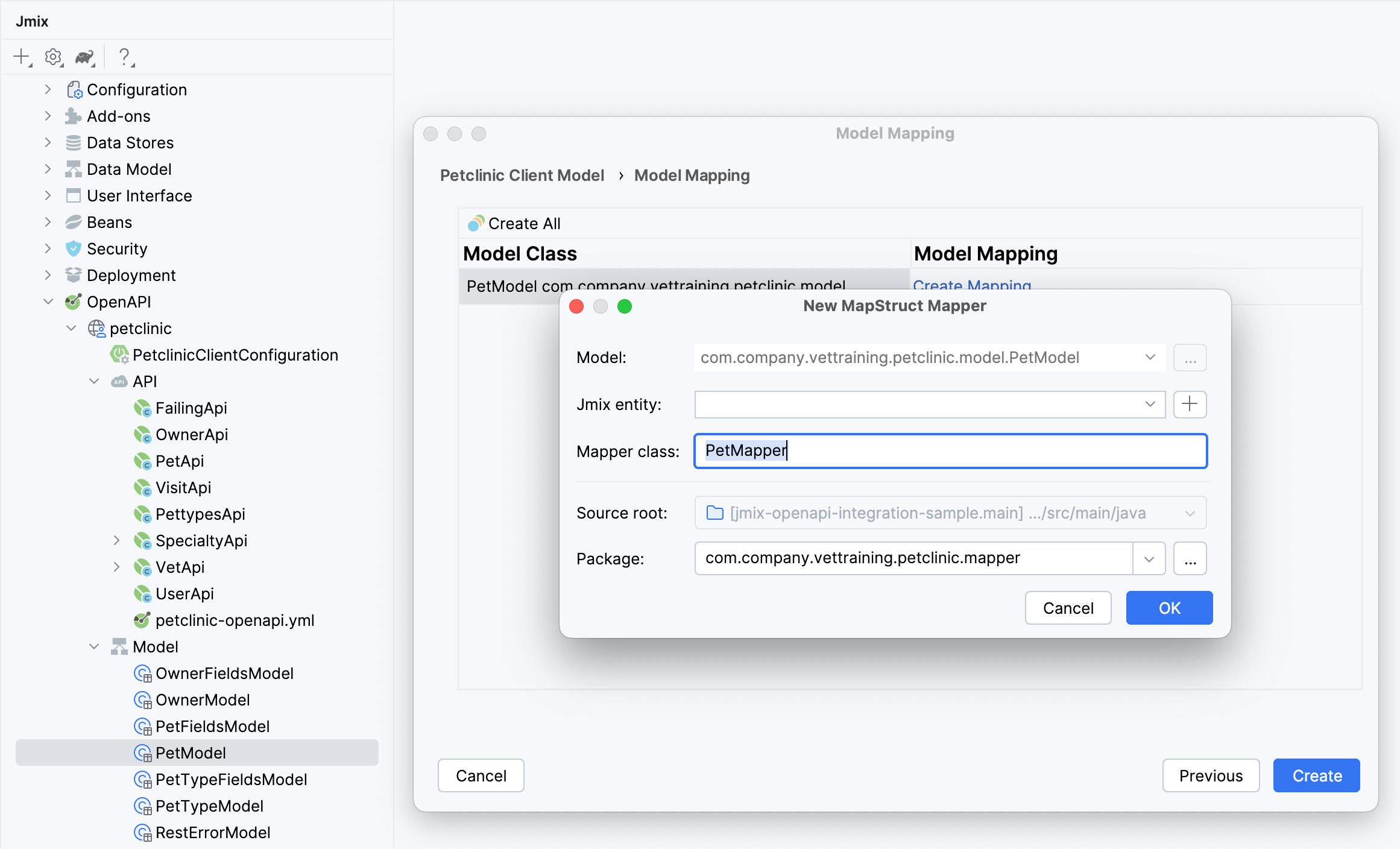1400x849 pixels.
Task: Open the Model class dropdown selector
Action: pyautogui.click(x=1150, y=358)
